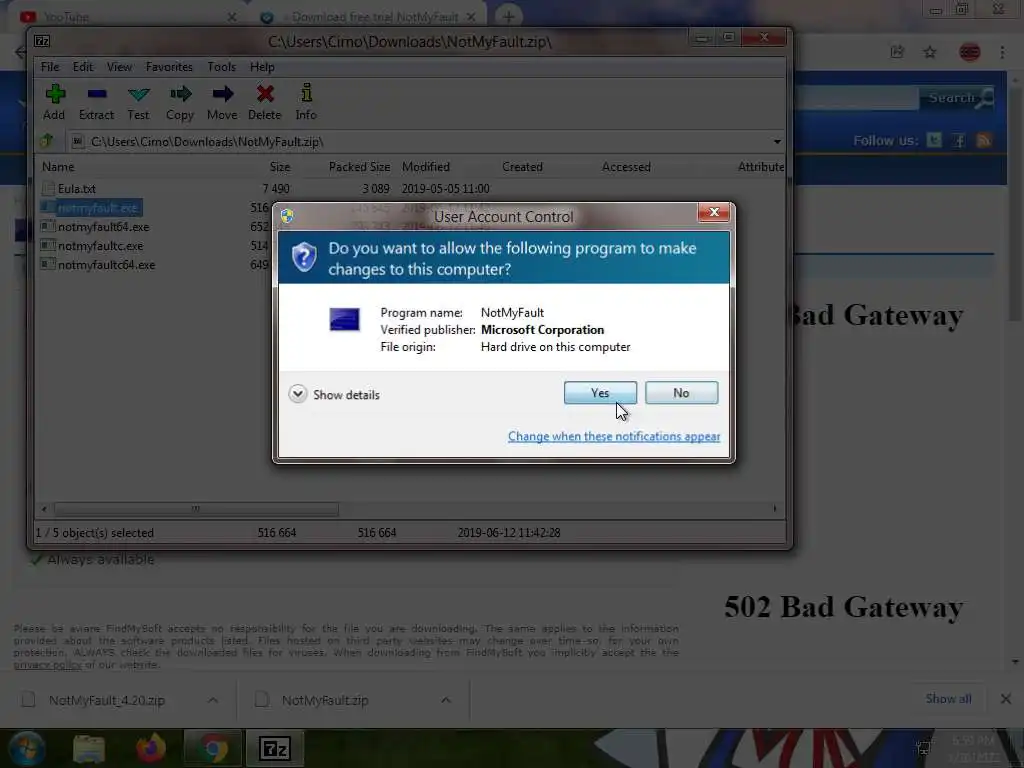This screenshot has height=768, width=1024.
Task: Sort by the Packed Size column header
Action: [359, 167]
